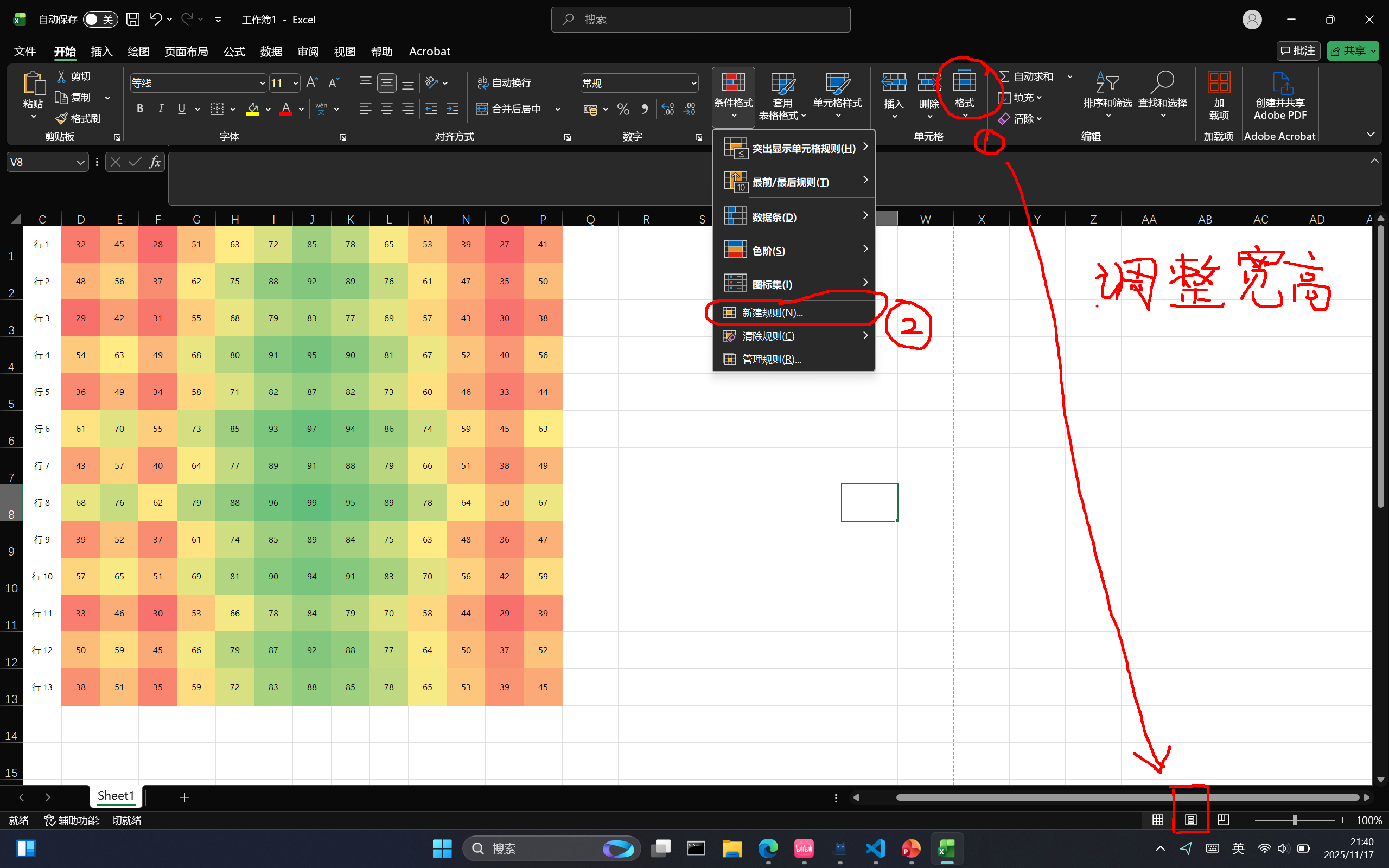The height and width of the screenshot is (868, 1389).
Task: Click the Find and Select magnifier icon
Action: tap(1162, 82)
